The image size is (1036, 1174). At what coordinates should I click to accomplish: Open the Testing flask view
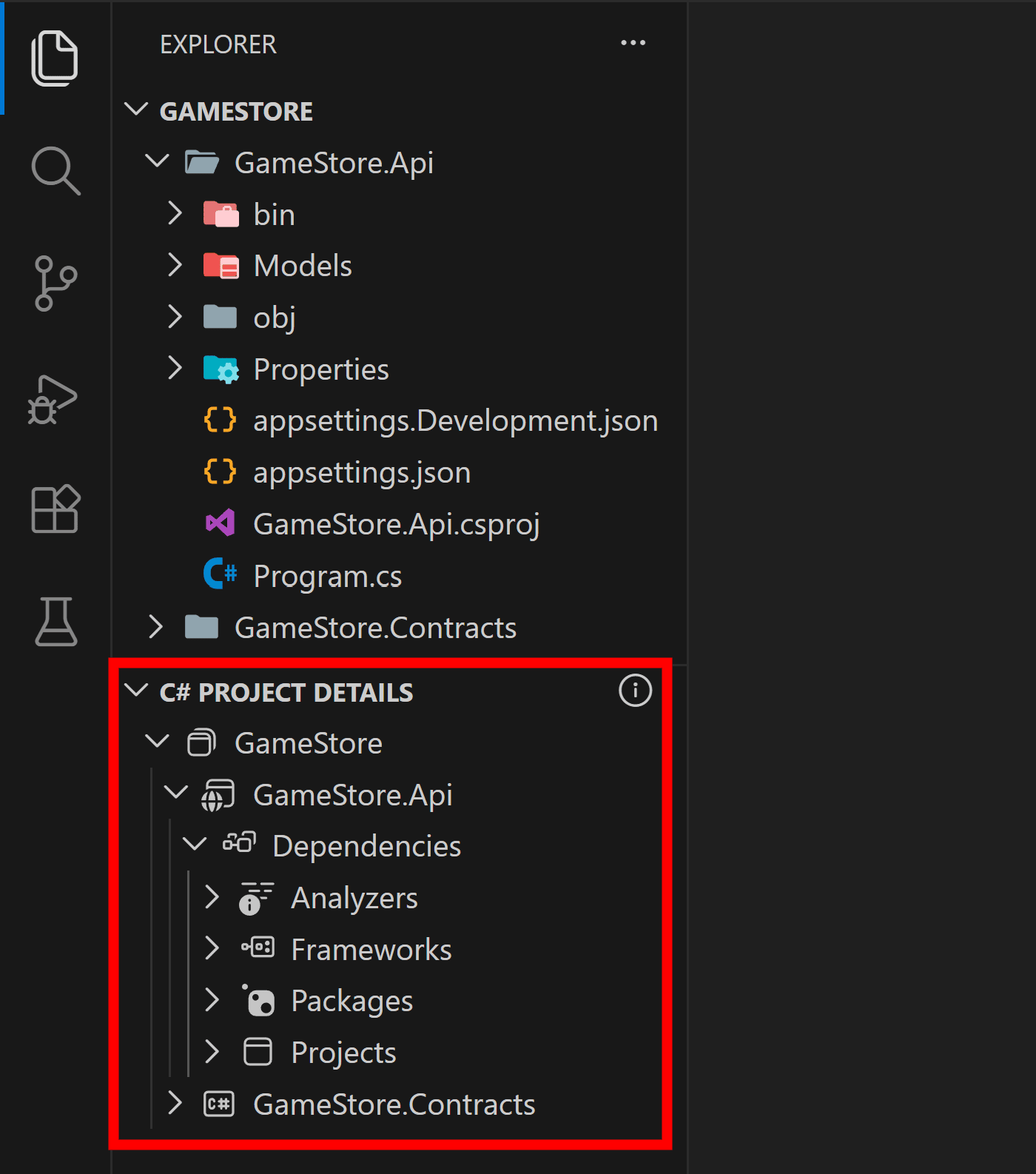[55, 622]
